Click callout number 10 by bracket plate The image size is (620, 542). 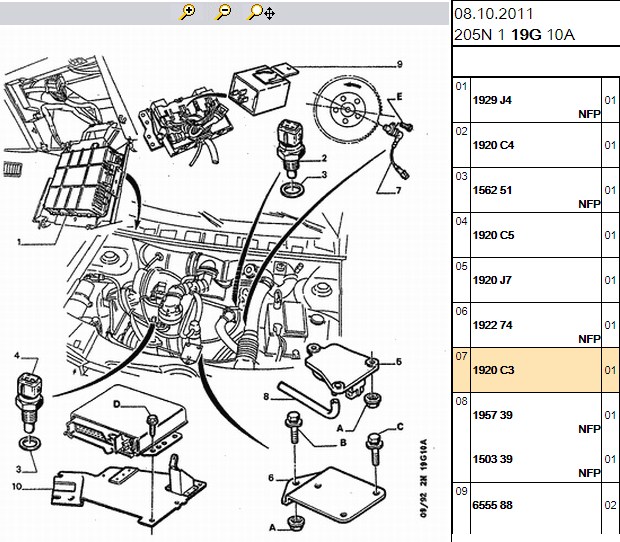[x=17, y=486]
